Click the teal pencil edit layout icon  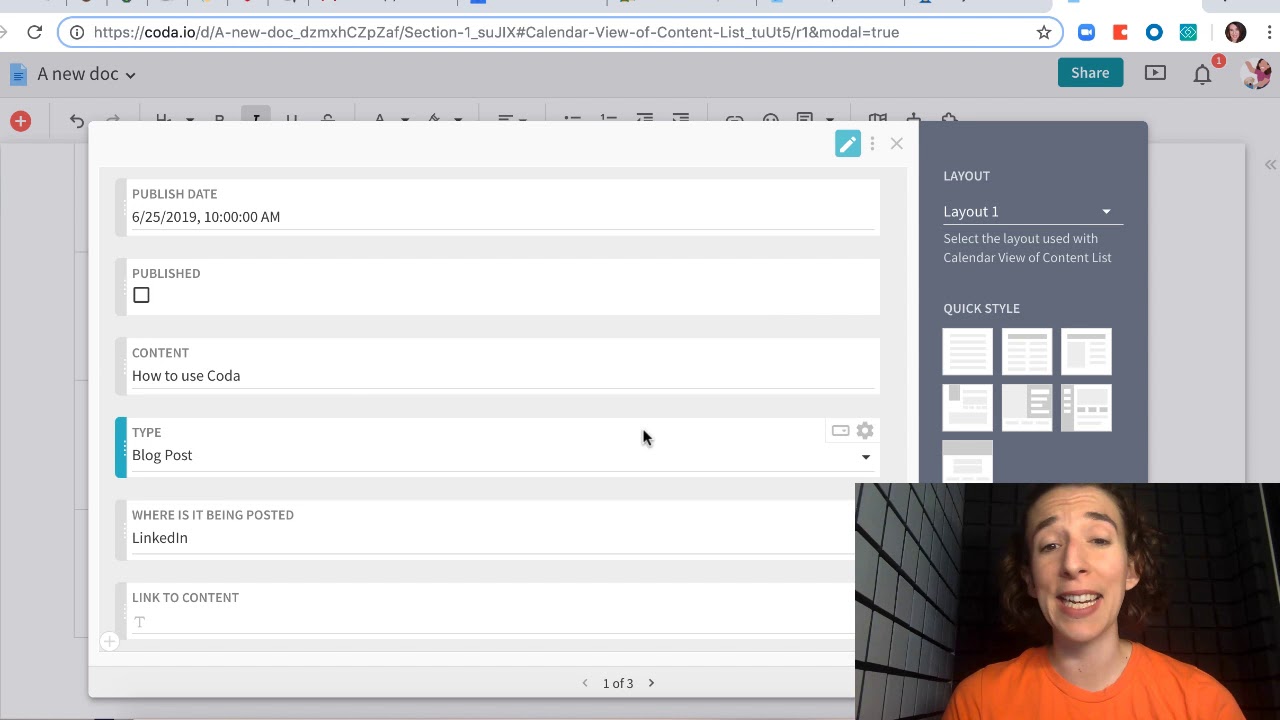pos(848,144)
